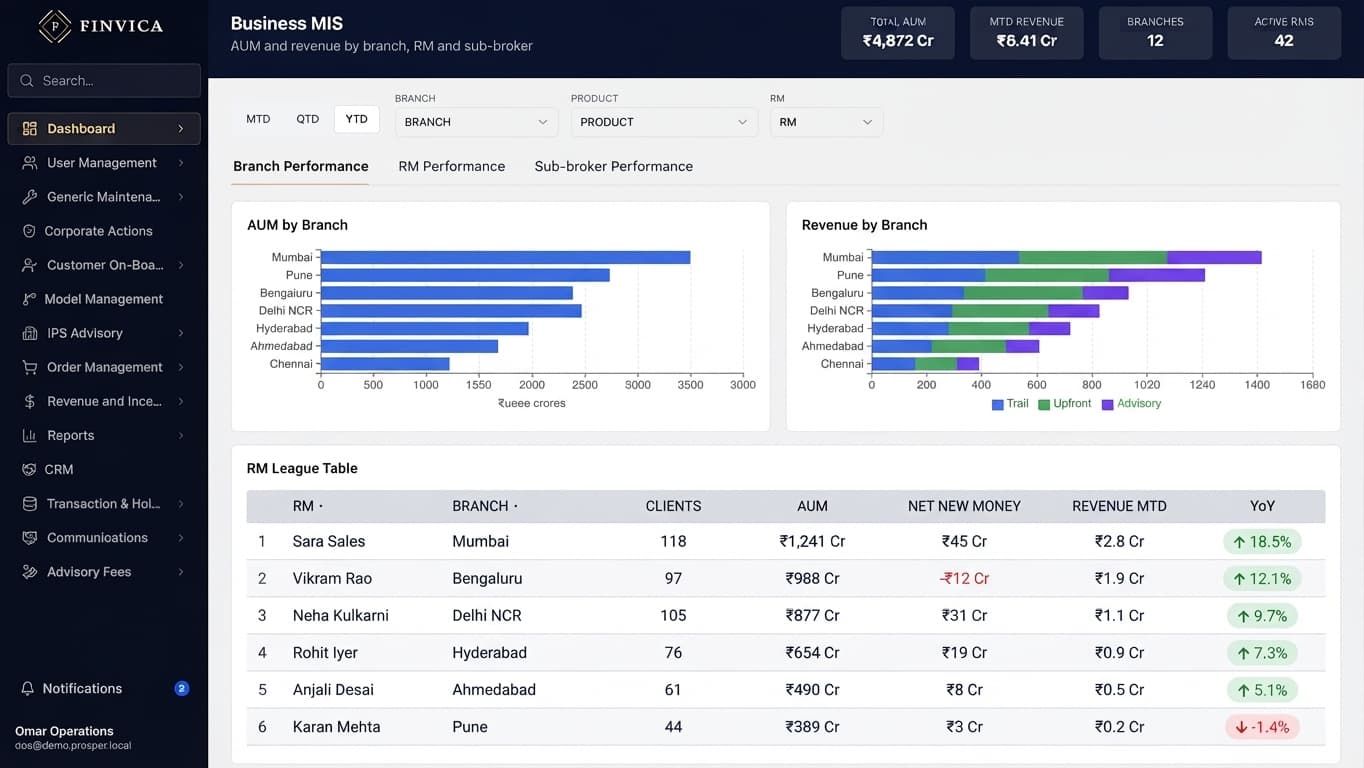1364x768 pixels.
Task: Select the QTD period toggle
Action: click(x=307, y=119)
